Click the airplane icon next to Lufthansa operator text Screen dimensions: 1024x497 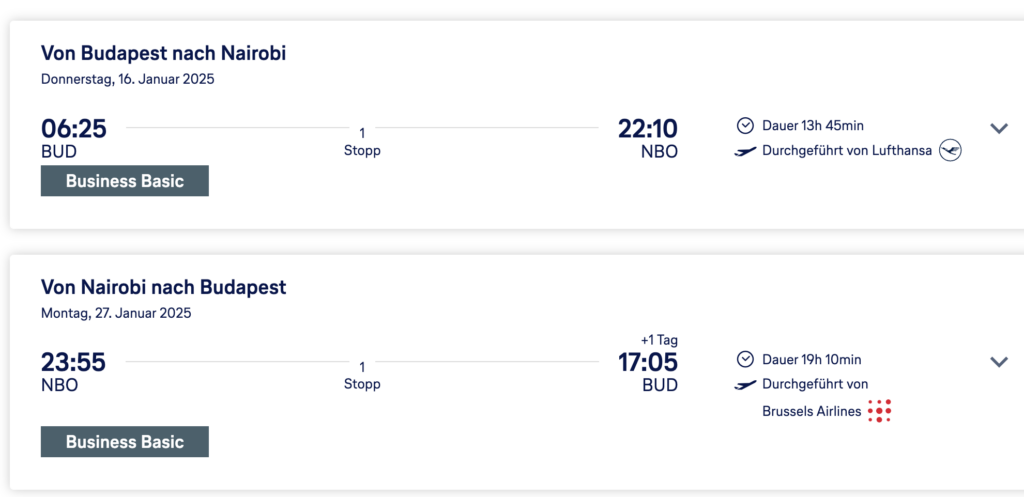coord(745,151)
